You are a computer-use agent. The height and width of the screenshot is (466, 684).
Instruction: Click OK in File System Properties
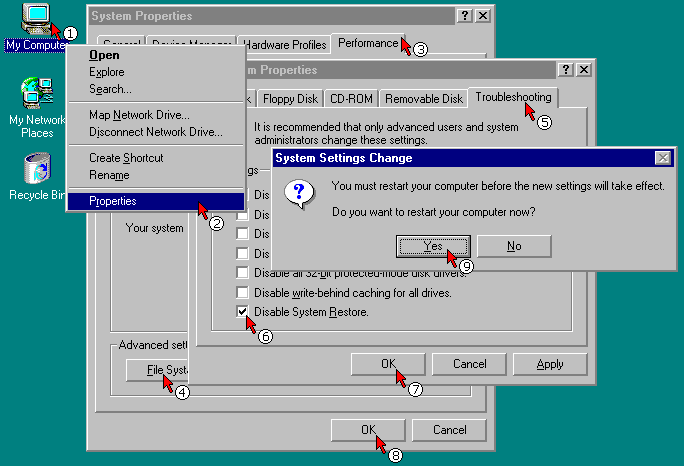(x=388, y=364)
